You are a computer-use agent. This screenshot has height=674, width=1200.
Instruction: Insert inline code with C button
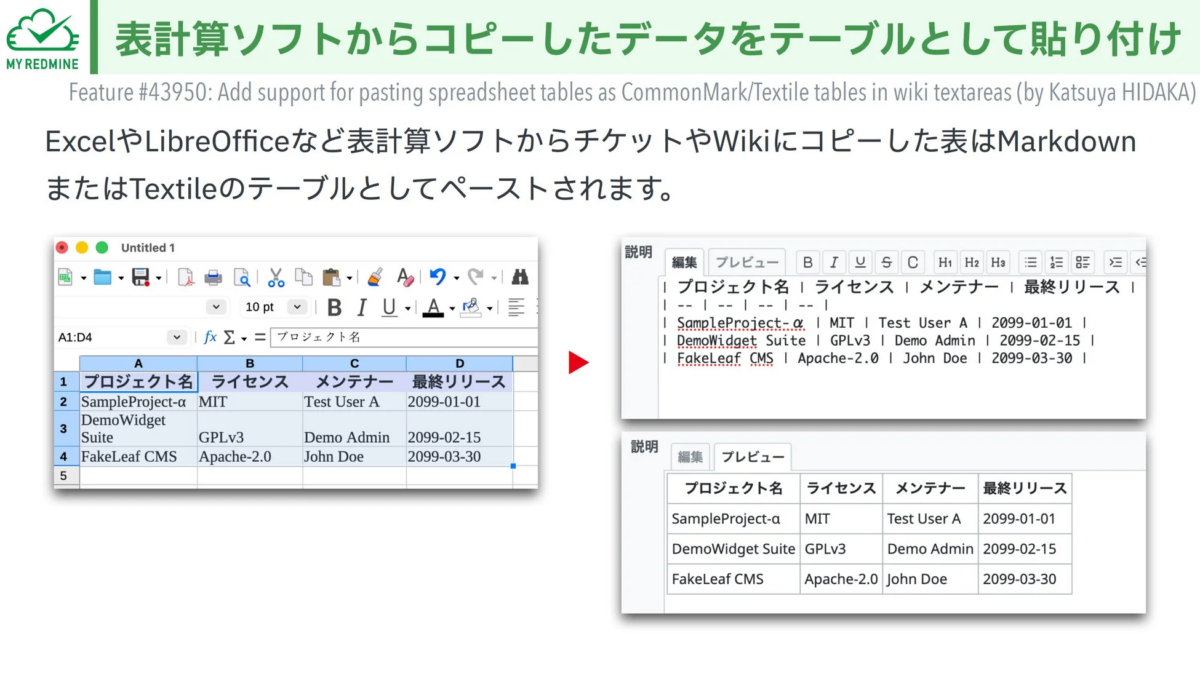point(912,262)
